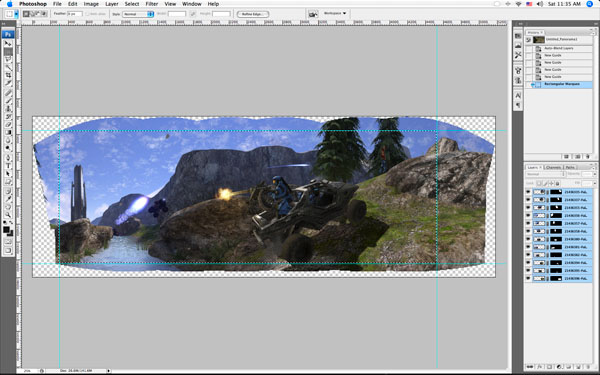Image resolution: width=600 pixels, height=375 pixels.
Task: Open the File menu
Action: coord(57,4)
